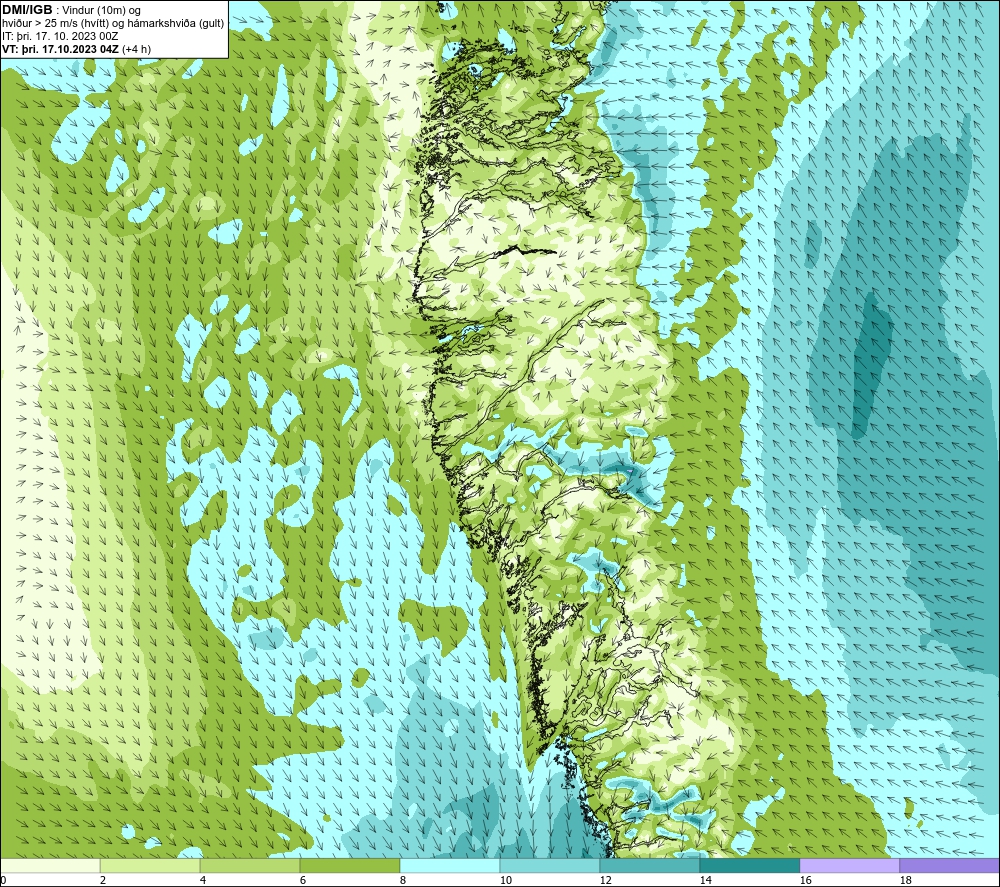Click the legend scale value 10
This screenshot has height=887, width=1000.
tap(506, 881)
